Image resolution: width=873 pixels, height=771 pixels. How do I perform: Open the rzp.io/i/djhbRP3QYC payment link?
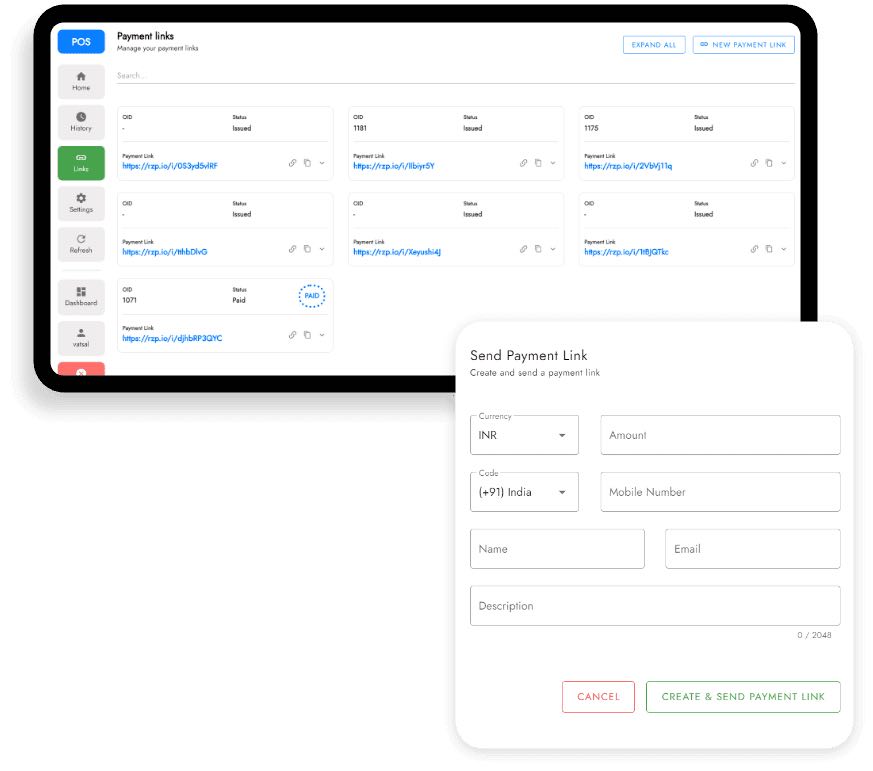click(172, 338)
